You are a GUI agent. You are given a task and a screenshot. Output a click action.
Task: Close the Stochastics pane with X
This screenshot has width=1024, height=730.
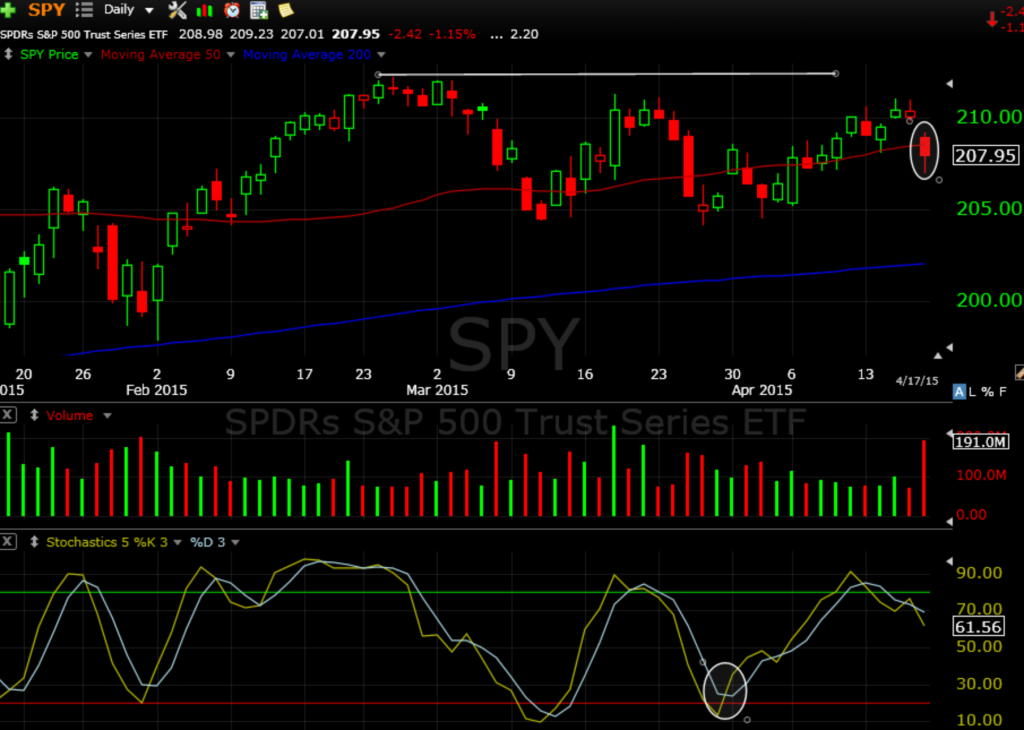[x=8, y=542]
